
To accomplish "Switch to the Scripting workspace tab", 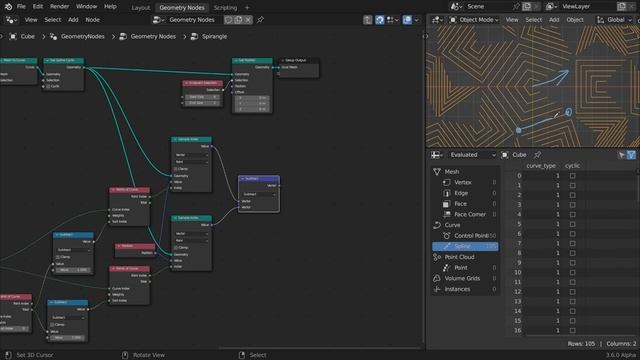I will click(x=225, y=7).
